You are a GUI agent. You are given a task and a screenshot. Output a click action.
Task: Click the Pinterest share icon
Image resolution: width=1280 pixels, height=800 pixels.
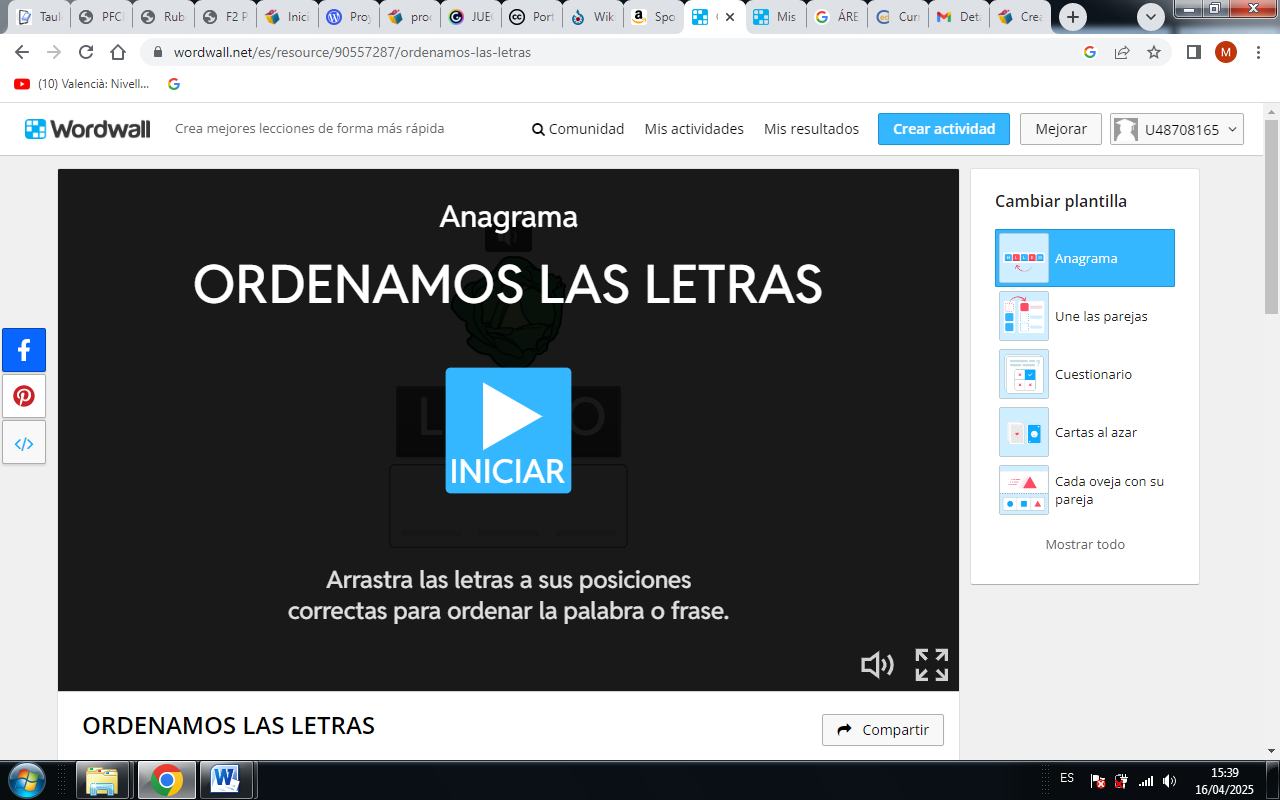pyautogui.click(x=24, y=396)
